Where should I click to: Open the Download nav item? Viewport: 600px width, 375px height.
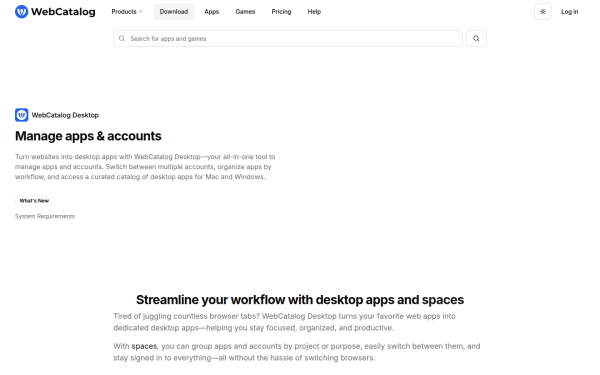coord(174,12)
